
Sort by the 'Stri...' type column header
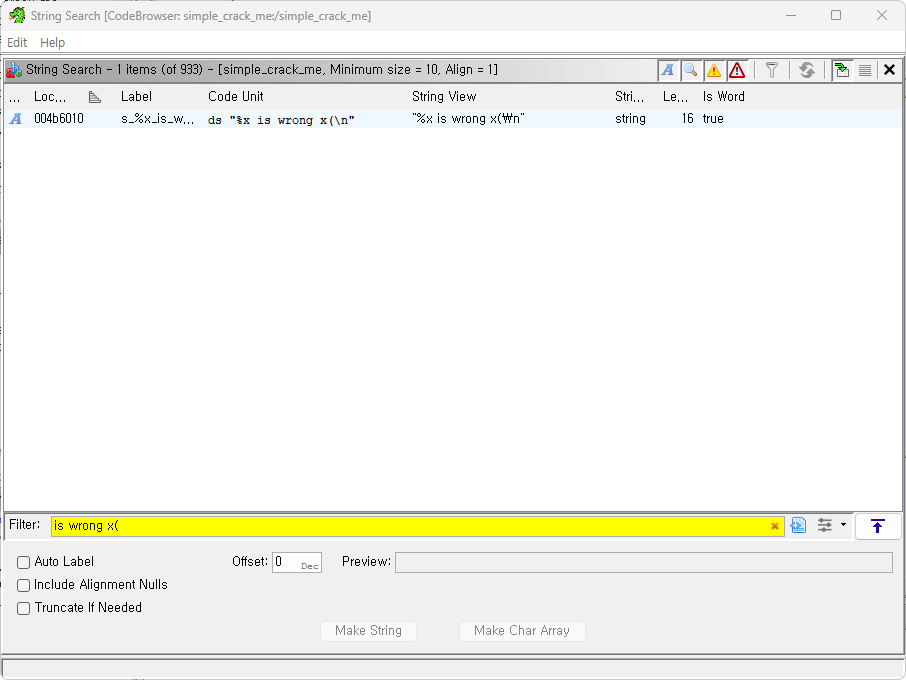(x=629, y=96)
